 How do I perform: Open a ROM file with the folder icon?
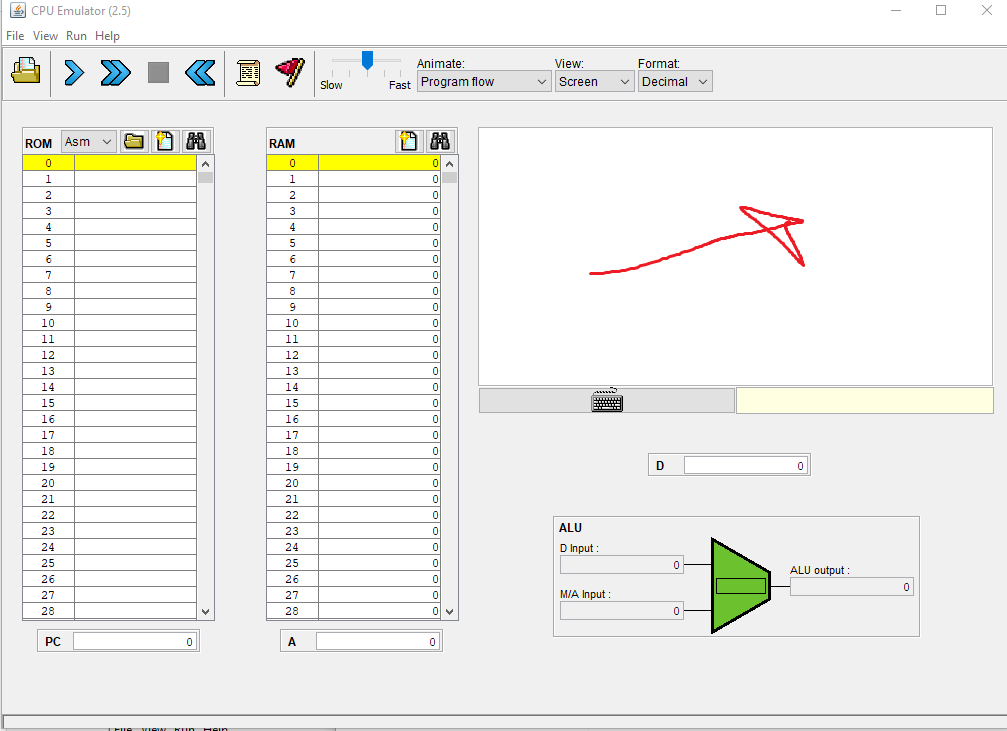134,140
